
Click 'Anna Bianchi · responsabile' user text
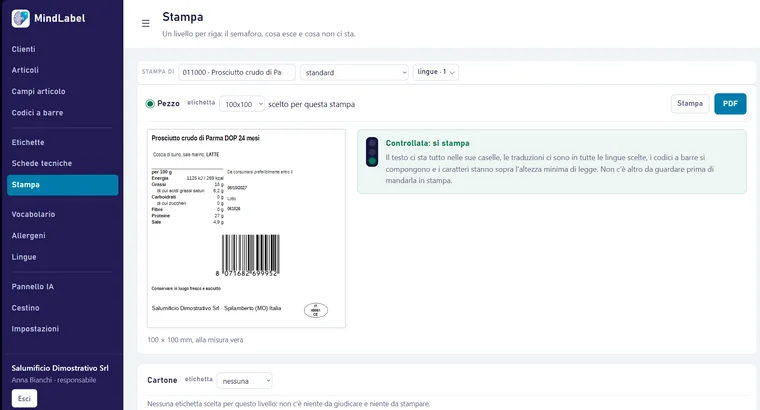54,380
